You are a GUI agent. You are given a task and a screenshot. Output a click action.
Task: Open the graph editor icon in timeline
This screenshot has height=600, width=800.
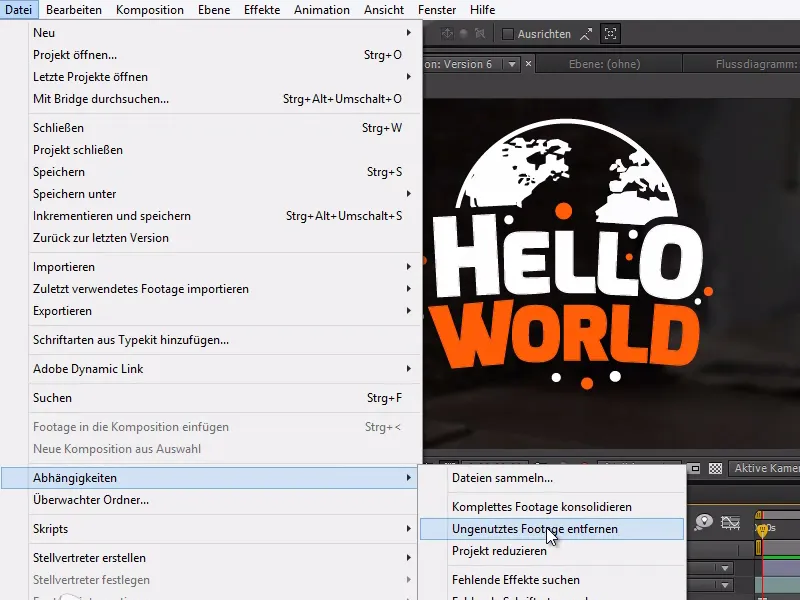point(730,522)
